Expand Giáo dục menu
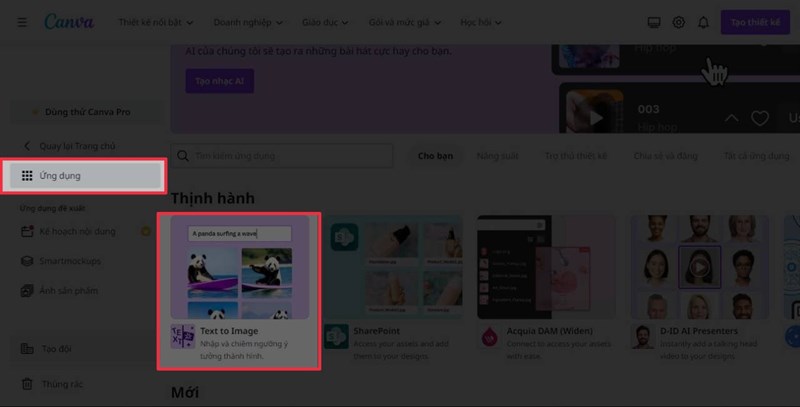Viewport: 800px width, 407px height. [325, 22]
